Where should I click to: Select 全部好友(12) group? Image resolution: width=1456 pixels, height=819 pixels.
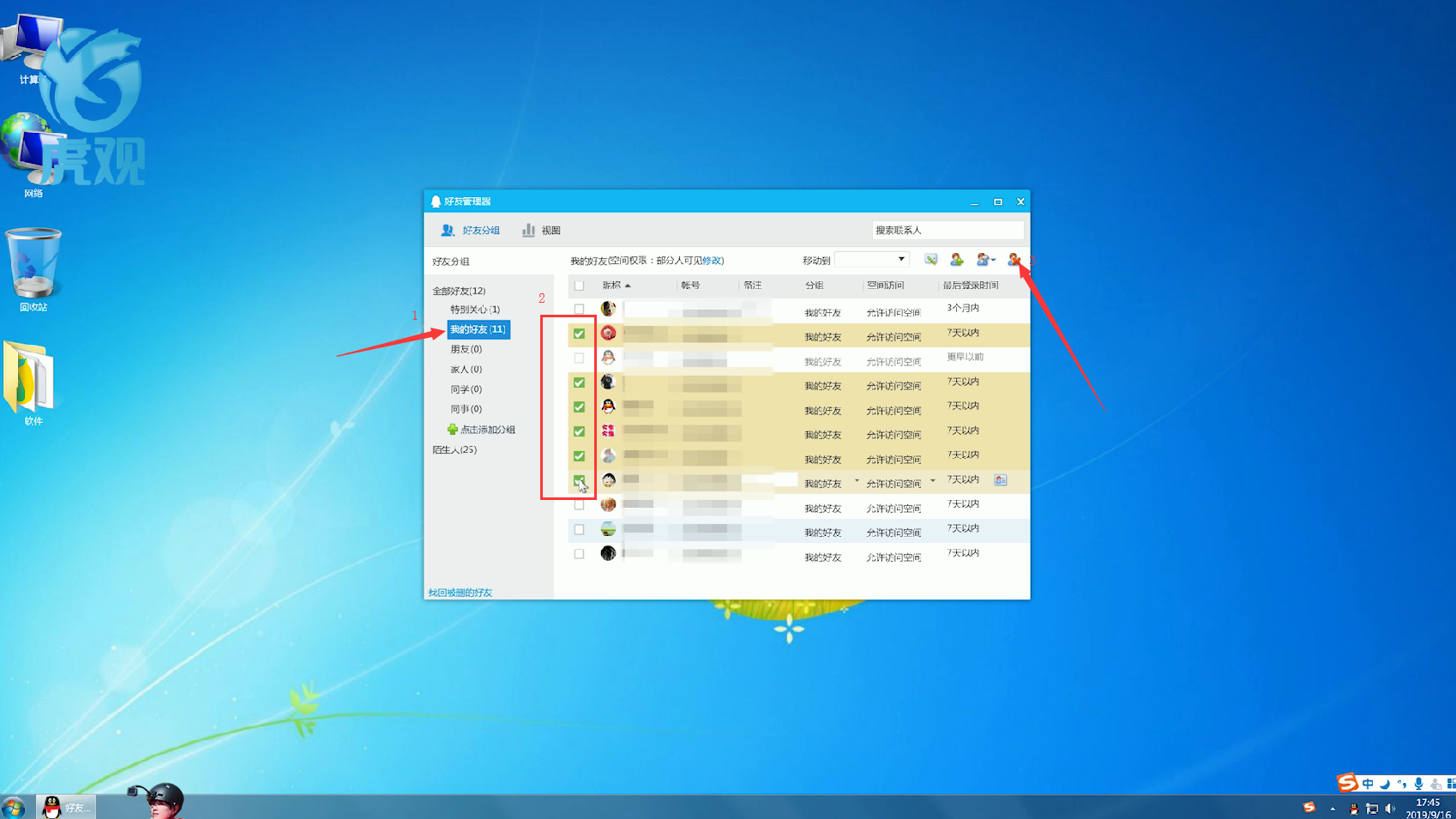click(x=459, y=291)
